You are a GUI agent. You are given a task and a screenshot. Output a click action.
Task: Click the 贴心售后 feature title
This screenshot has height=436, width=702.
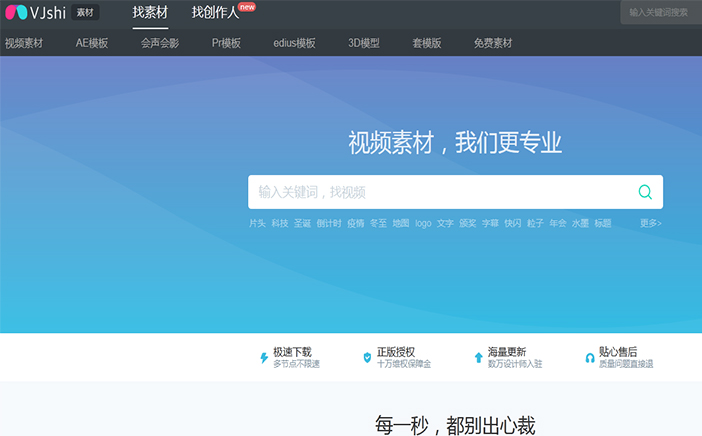pos(618,352)
